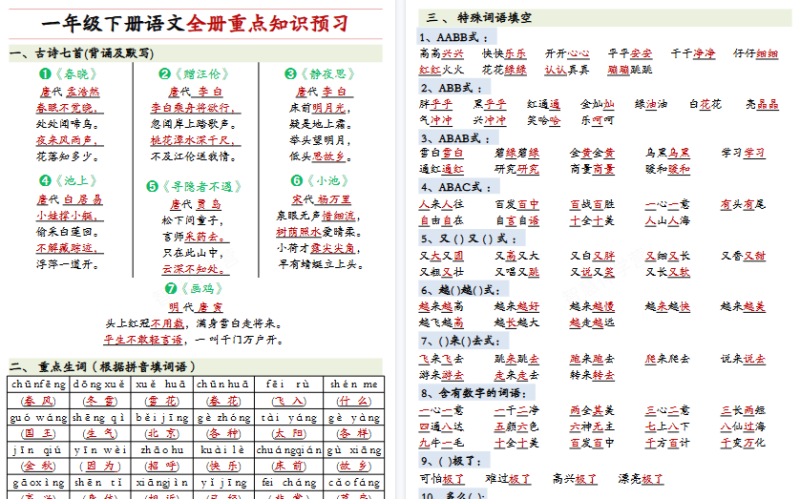The image size is (800, 499).
Task: Click the table cell (什么)
Action: pyautogui.click(x=354, y=401)
